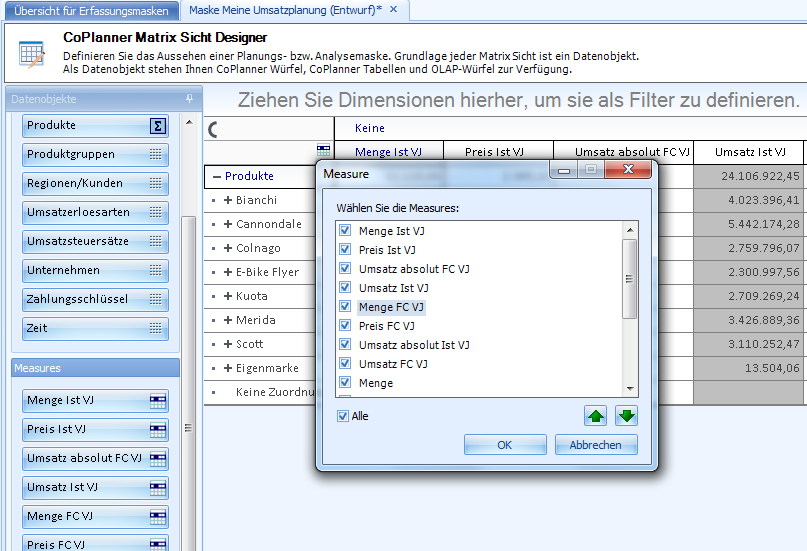The image size is (807, 551).
Task: Confirm measure selection with OK
Action: click(x=505, y=445)
